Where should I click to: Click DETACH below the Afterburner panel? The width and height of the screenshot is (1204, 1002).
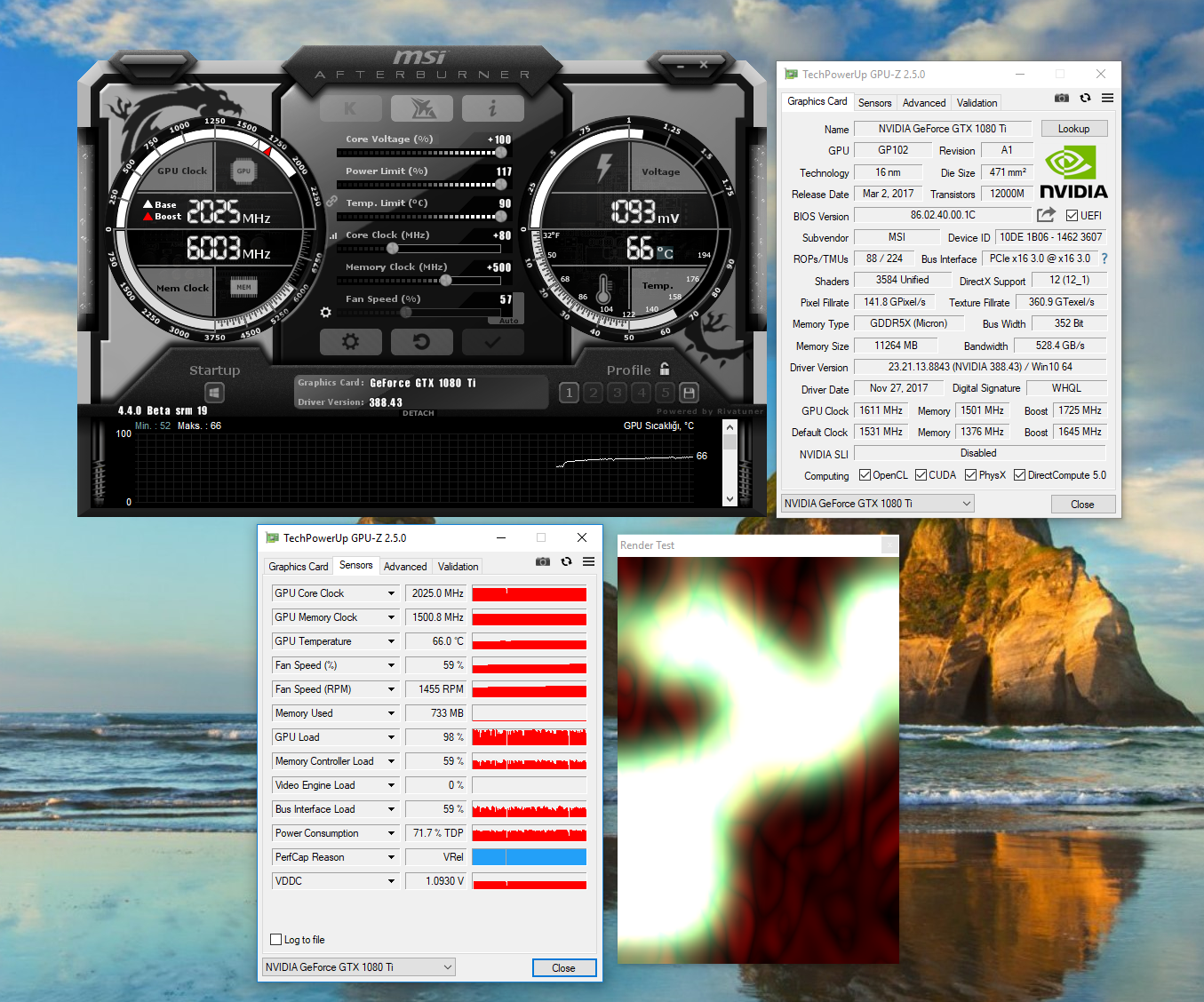click(419, 413)
